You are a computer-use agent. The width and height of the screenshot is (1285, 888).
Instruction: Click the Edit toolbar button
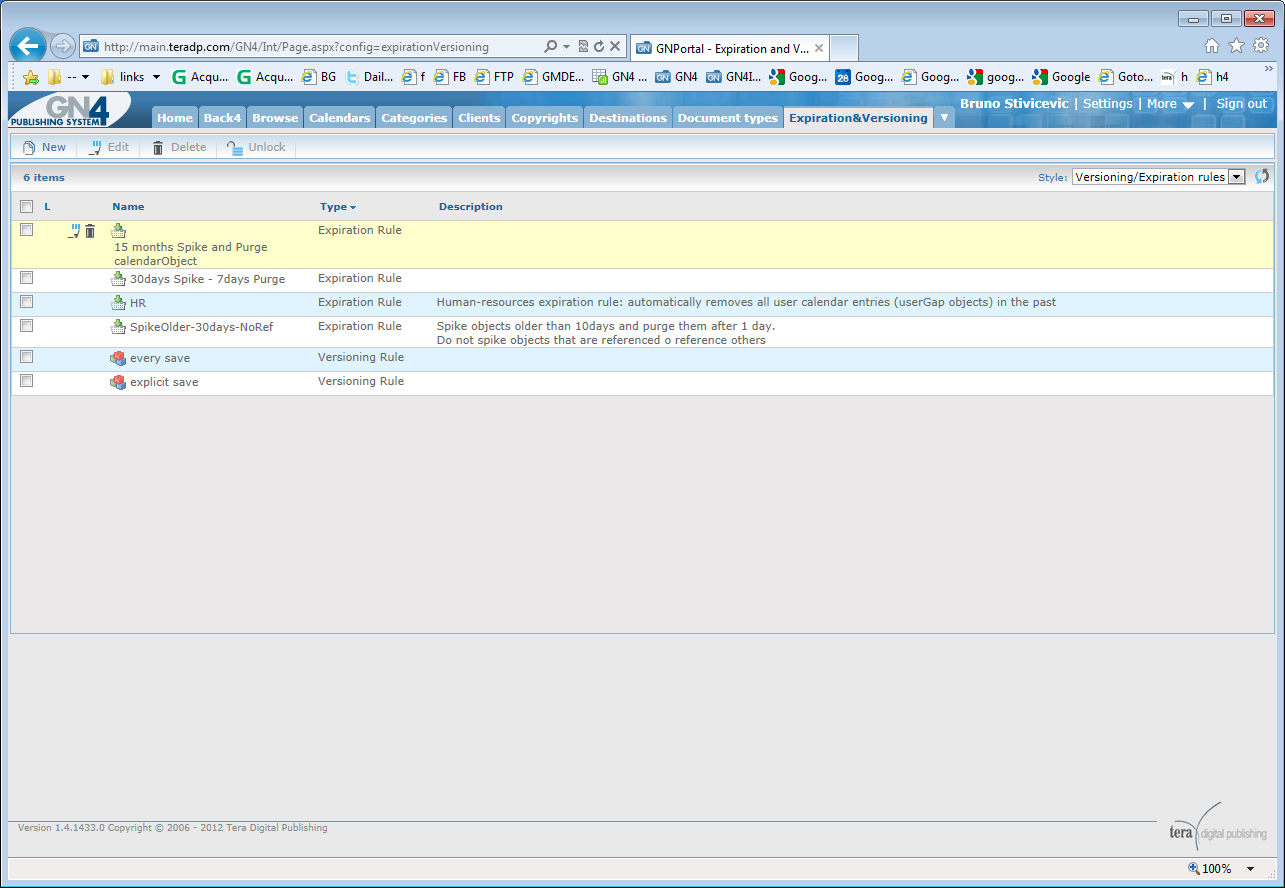pyautogui.click(x=108, y=147)
